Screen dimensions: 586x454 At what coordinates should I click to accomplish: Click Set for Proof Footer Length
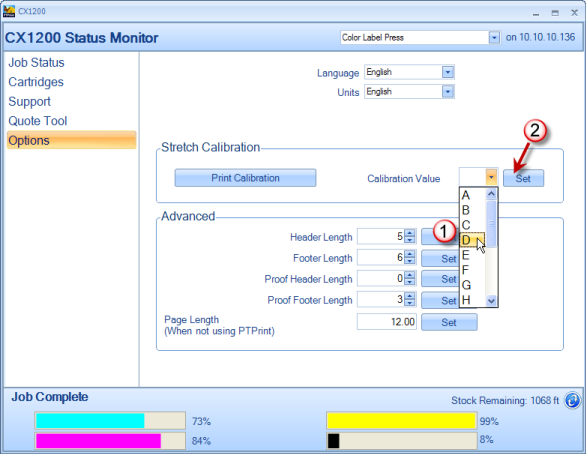pyautogui.click(x=440, y=300)
